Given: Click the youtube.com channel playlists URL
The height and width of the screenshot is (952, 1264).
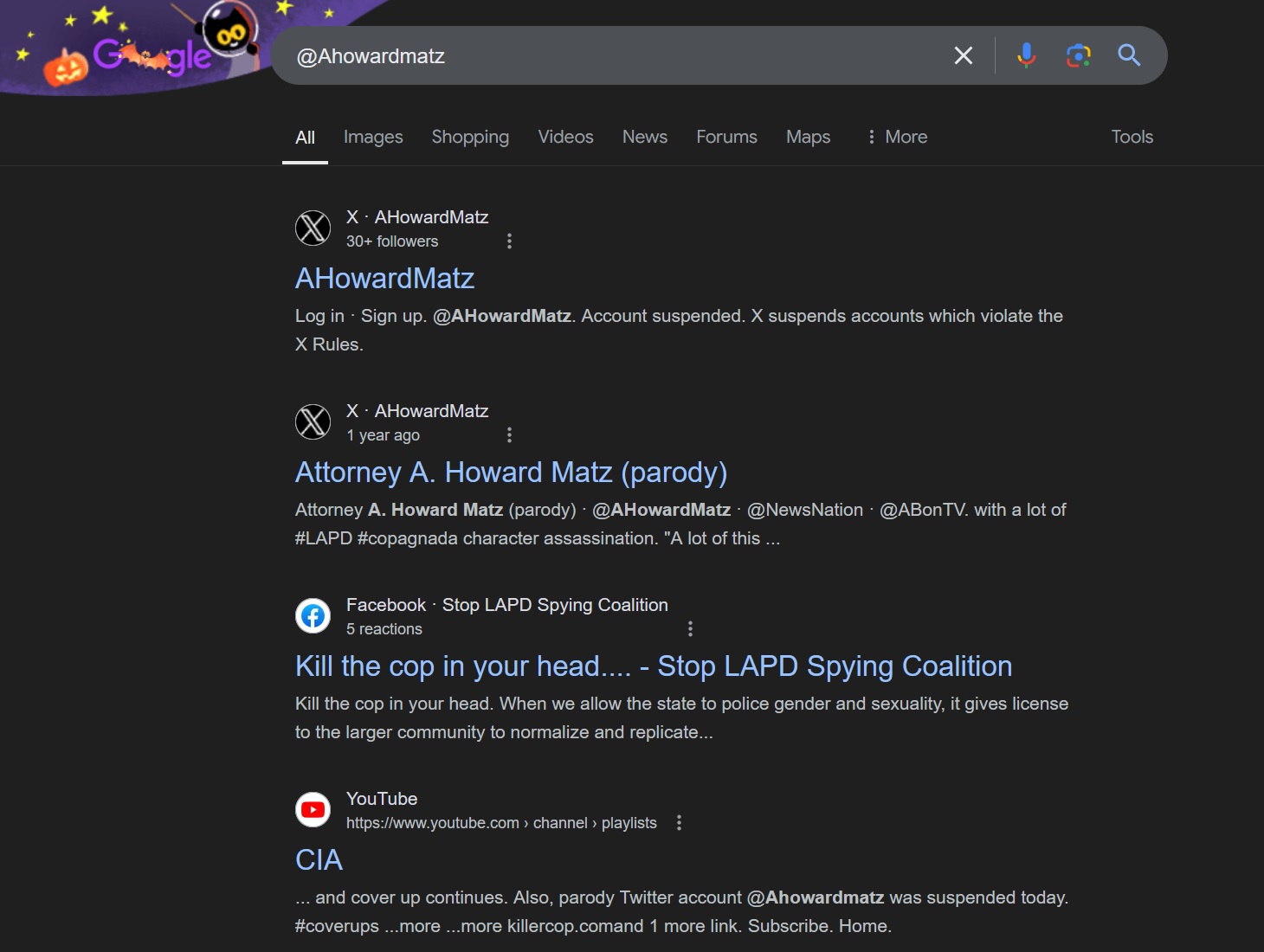Looking at the screenshot, I should (x=501, y=823).
